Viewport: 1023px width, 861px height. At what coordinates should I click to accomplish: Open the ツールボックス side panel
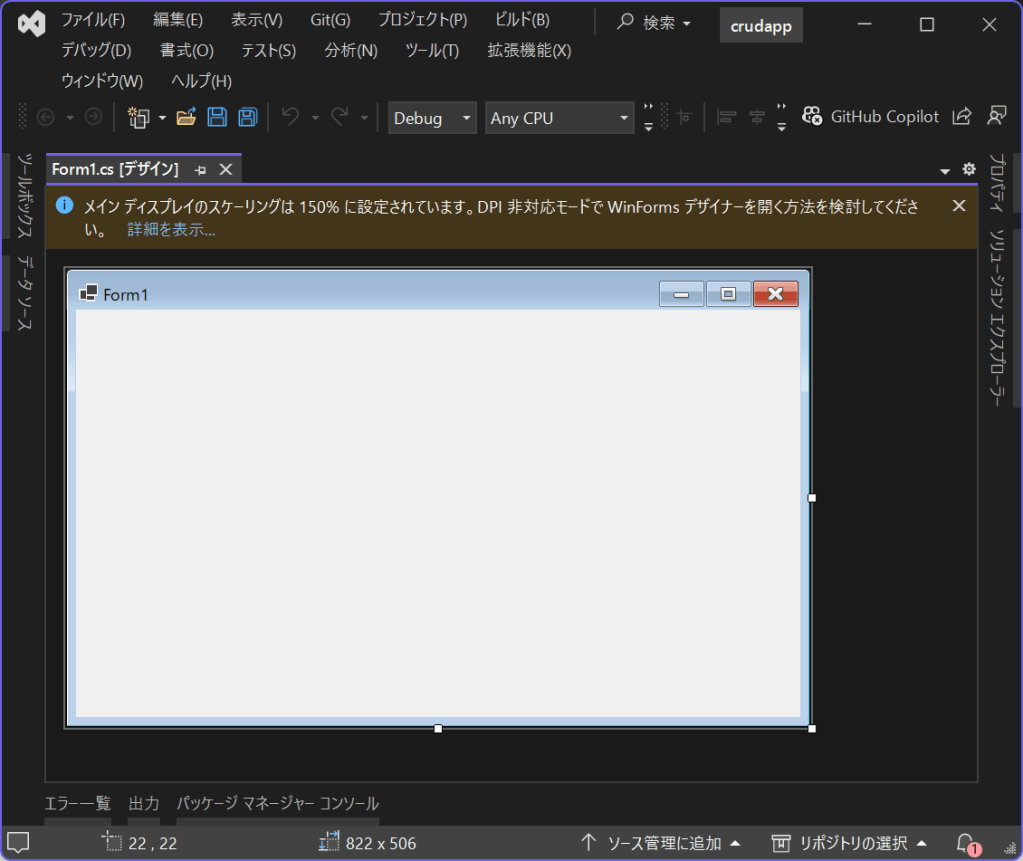pos(25,197)
